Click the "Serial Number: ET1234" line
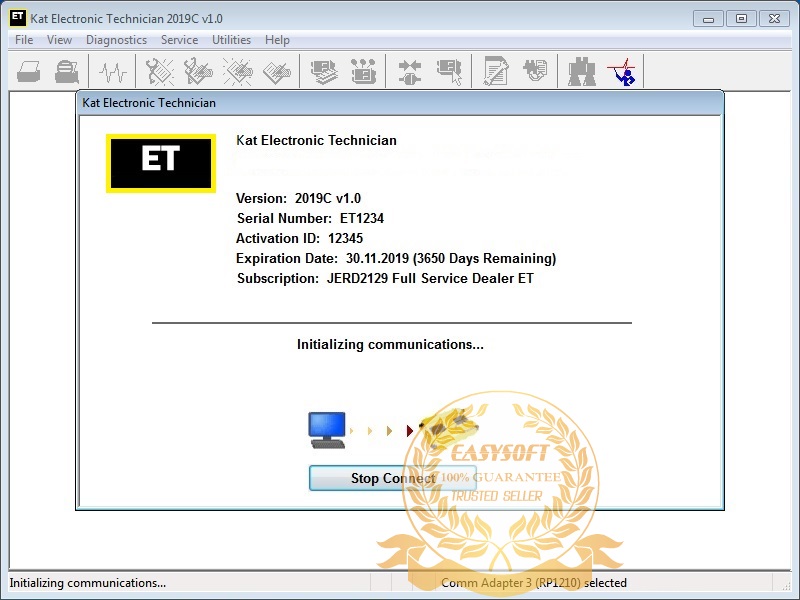Viewport: 800px width, 600px height. click(310, 218)
